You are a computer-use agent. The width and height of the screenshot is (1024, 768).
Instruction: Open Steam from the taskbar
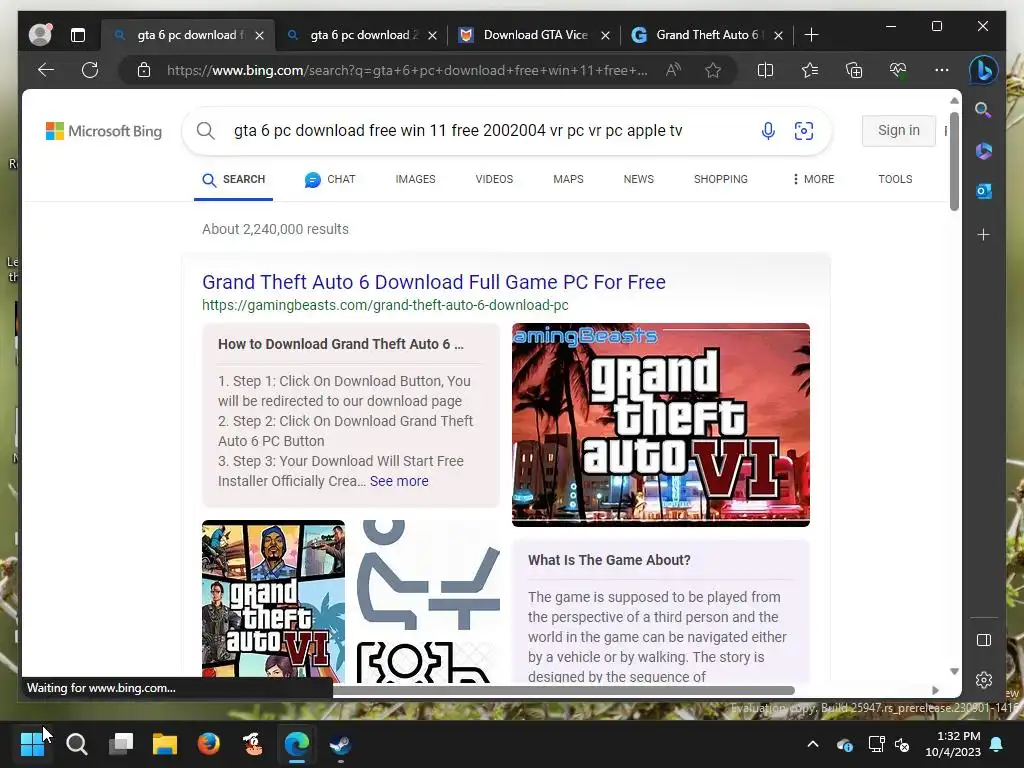click(340, 744)
